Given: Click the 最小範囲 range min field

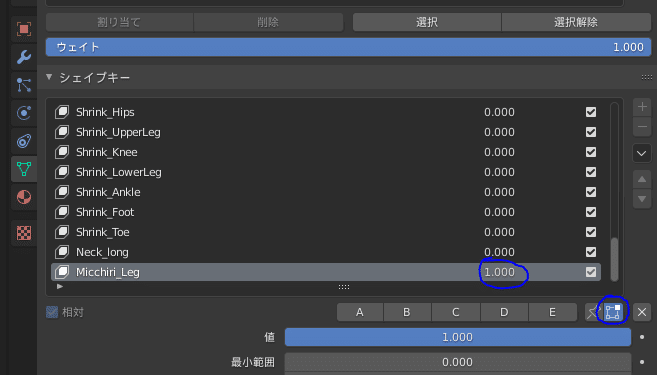Looking at the screenshot, I should coord(458,362).
